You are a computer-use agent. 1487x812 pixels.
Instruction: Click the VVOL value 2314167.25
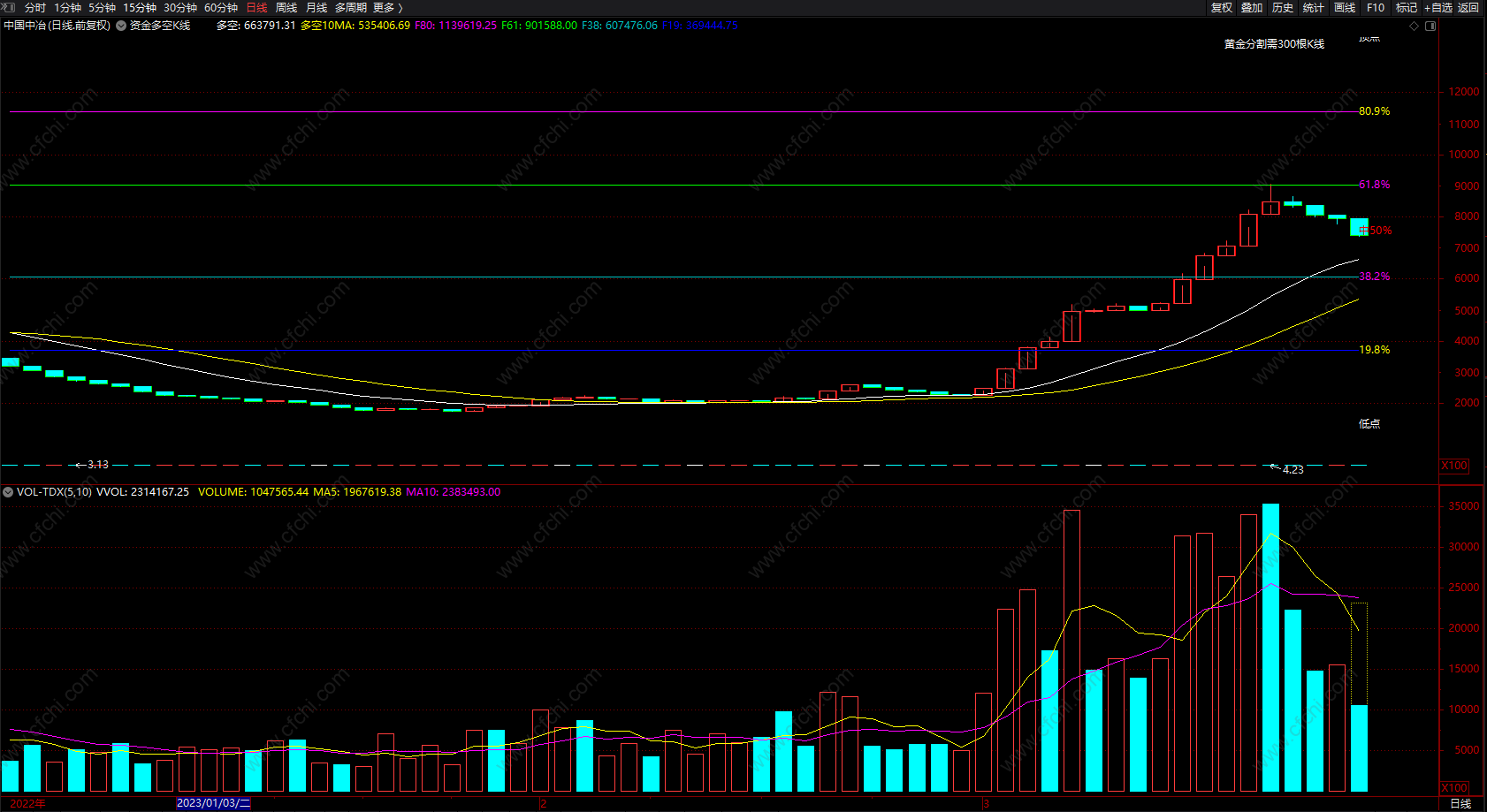click(x=160, y=492)
